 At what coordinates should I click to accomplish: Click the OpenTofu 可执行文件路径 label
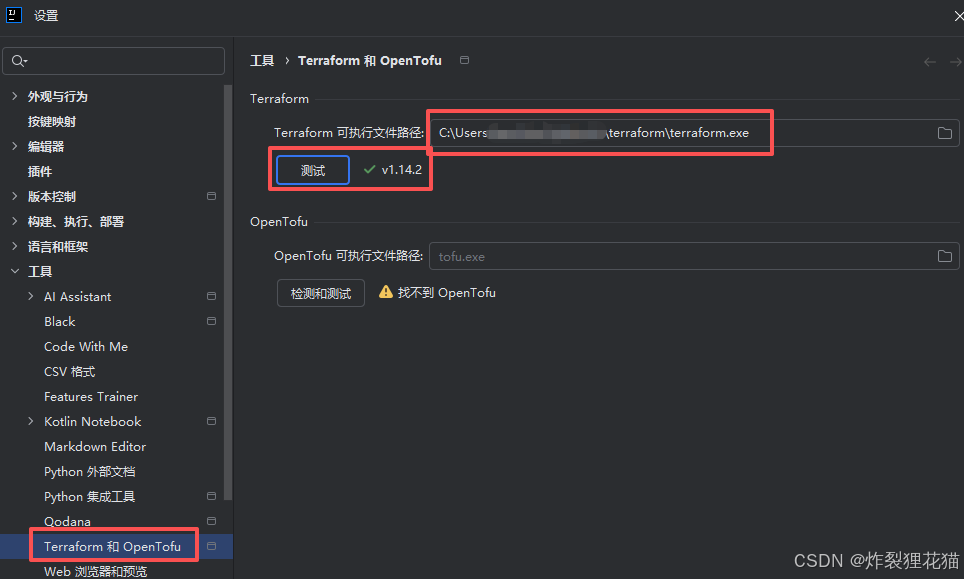pos(349,256)
